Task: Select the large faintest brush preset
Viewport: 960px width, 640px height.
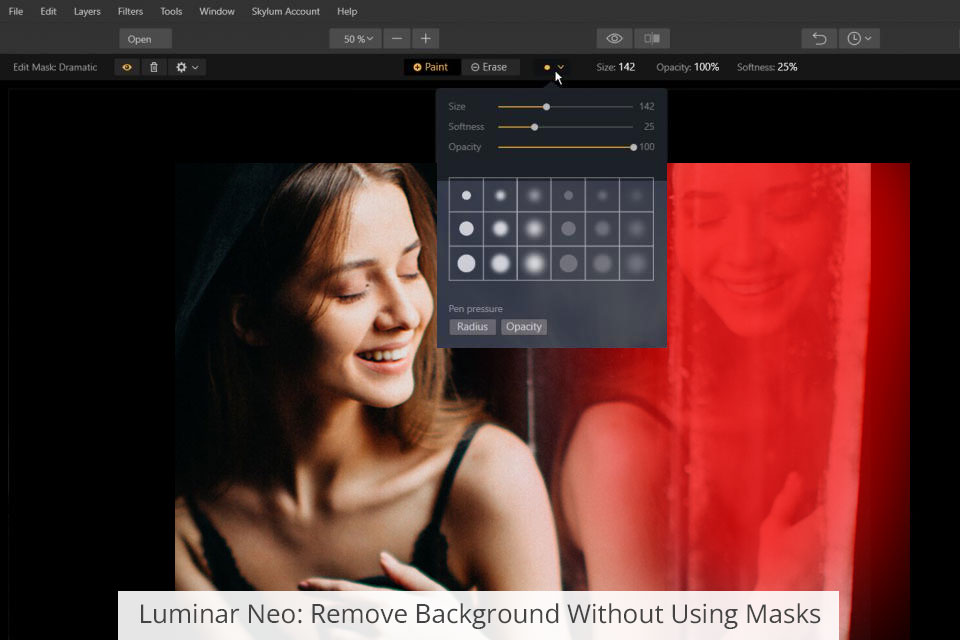Action: [x=637, y=263]
